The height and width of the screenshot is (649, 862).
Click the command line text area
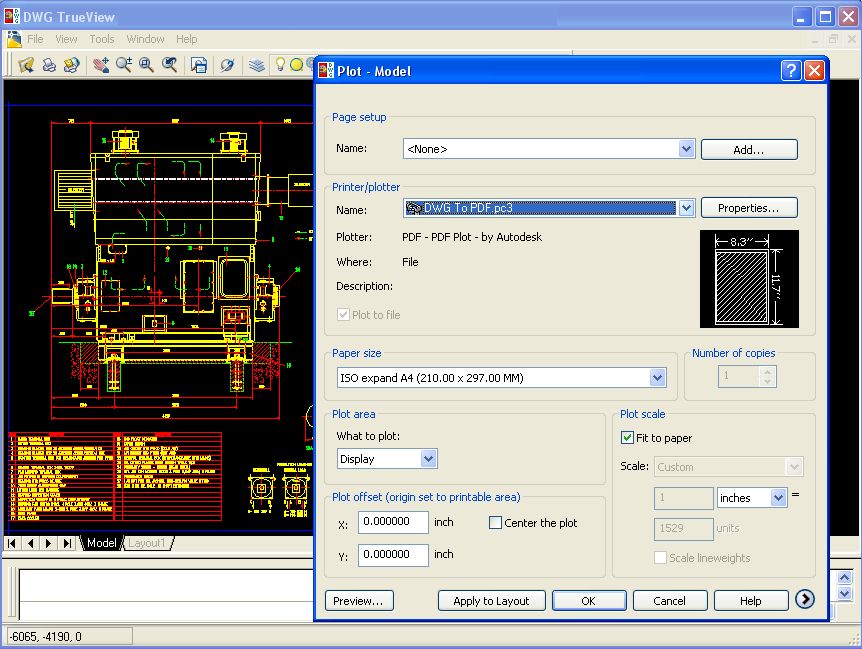tap(167, 594)
